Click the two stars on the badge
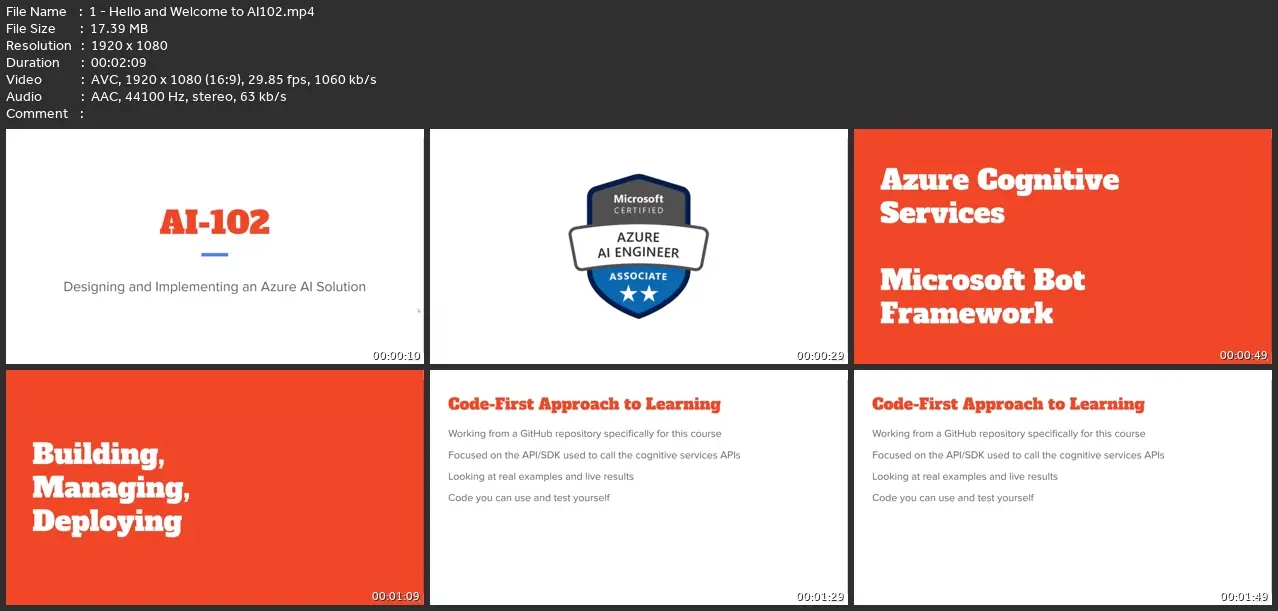 [x=639, y=294]
